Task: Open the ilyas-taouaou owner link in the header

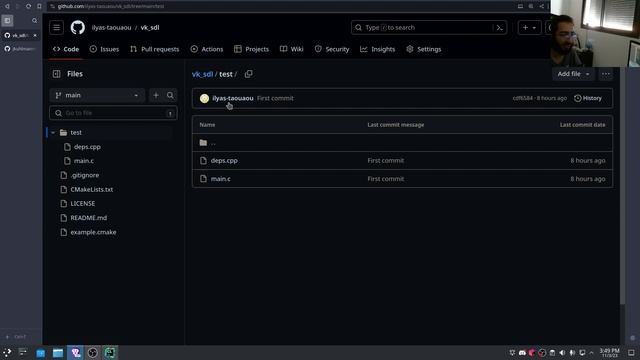Action: pyautogui.click(x=111, y=27)
